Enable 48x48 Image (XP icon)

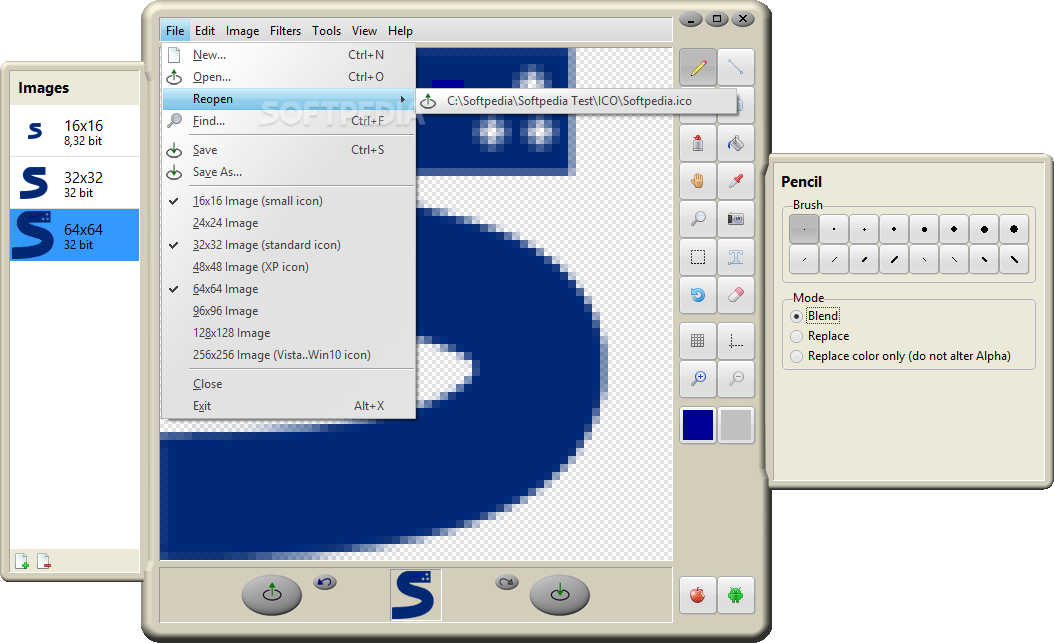(x=288, y=267)
